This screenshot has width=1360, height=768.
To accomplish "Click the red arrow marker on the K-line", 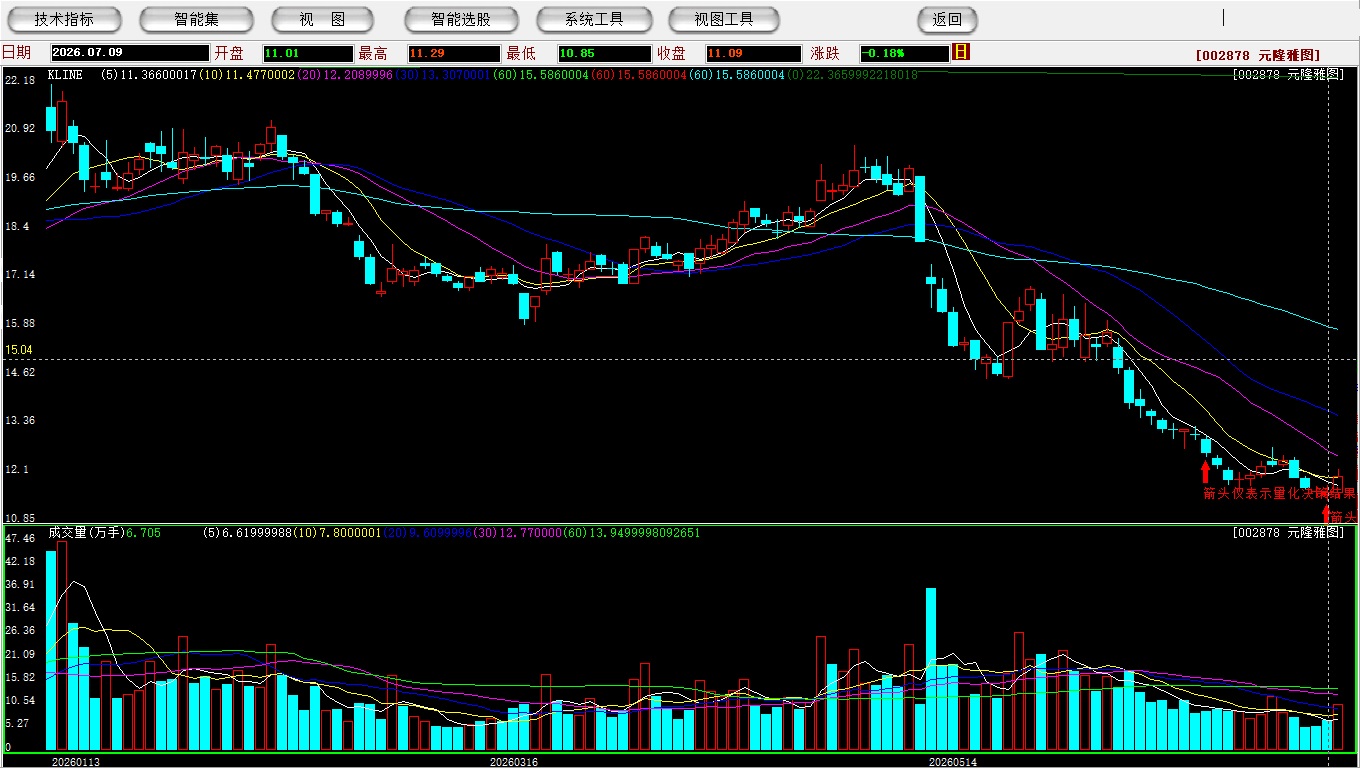I will tap(1205, 471).
